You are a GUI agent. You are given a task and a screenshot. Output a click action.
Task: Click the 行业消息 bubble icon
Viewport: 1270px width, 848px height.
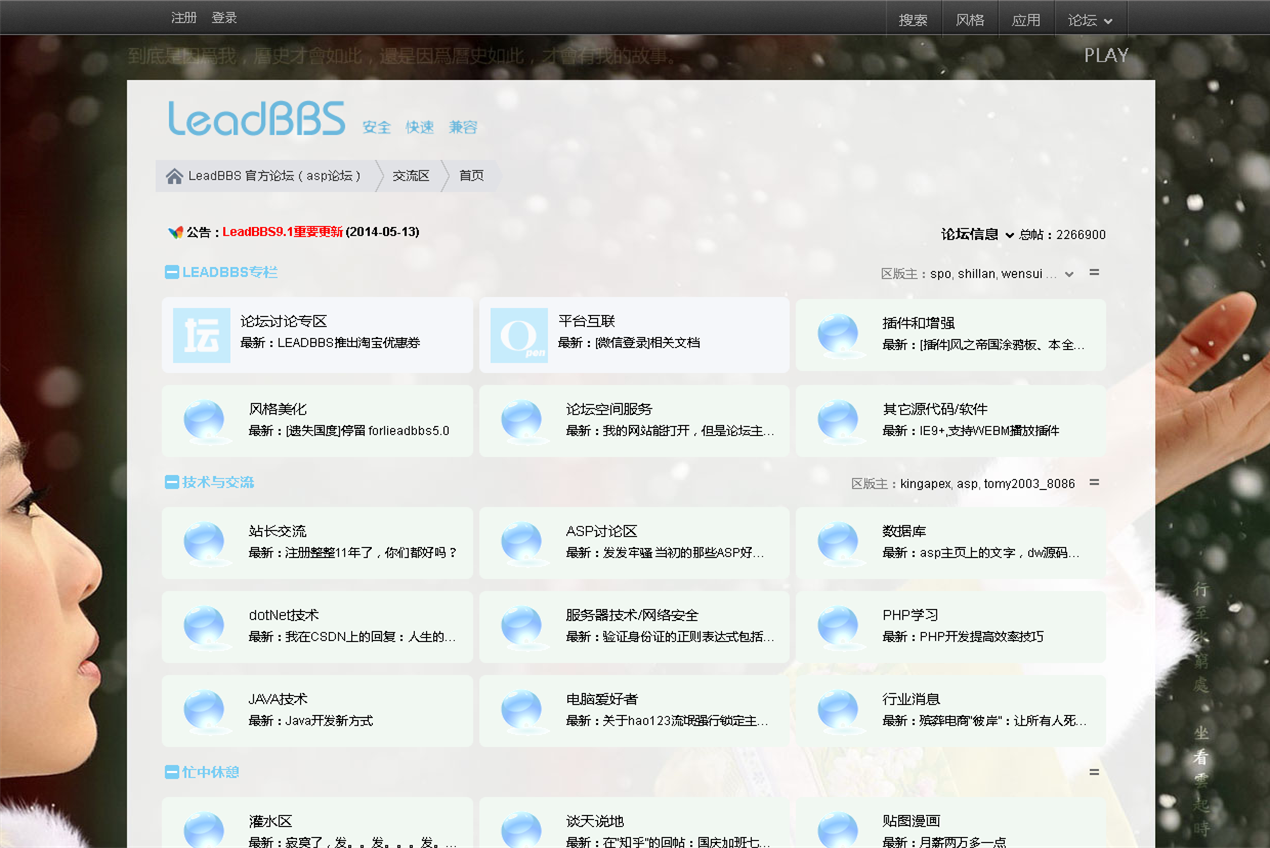[838, 711]
